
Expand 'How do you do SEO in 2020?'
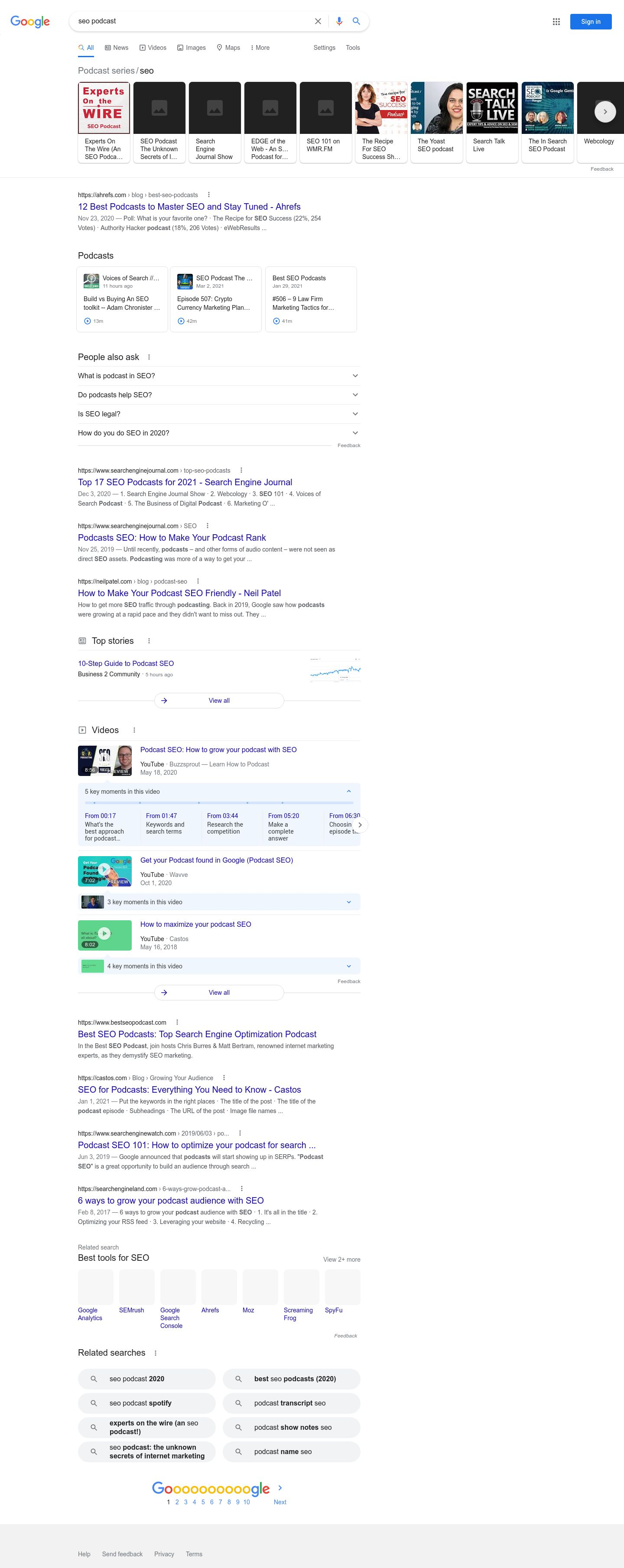[219, 433]
